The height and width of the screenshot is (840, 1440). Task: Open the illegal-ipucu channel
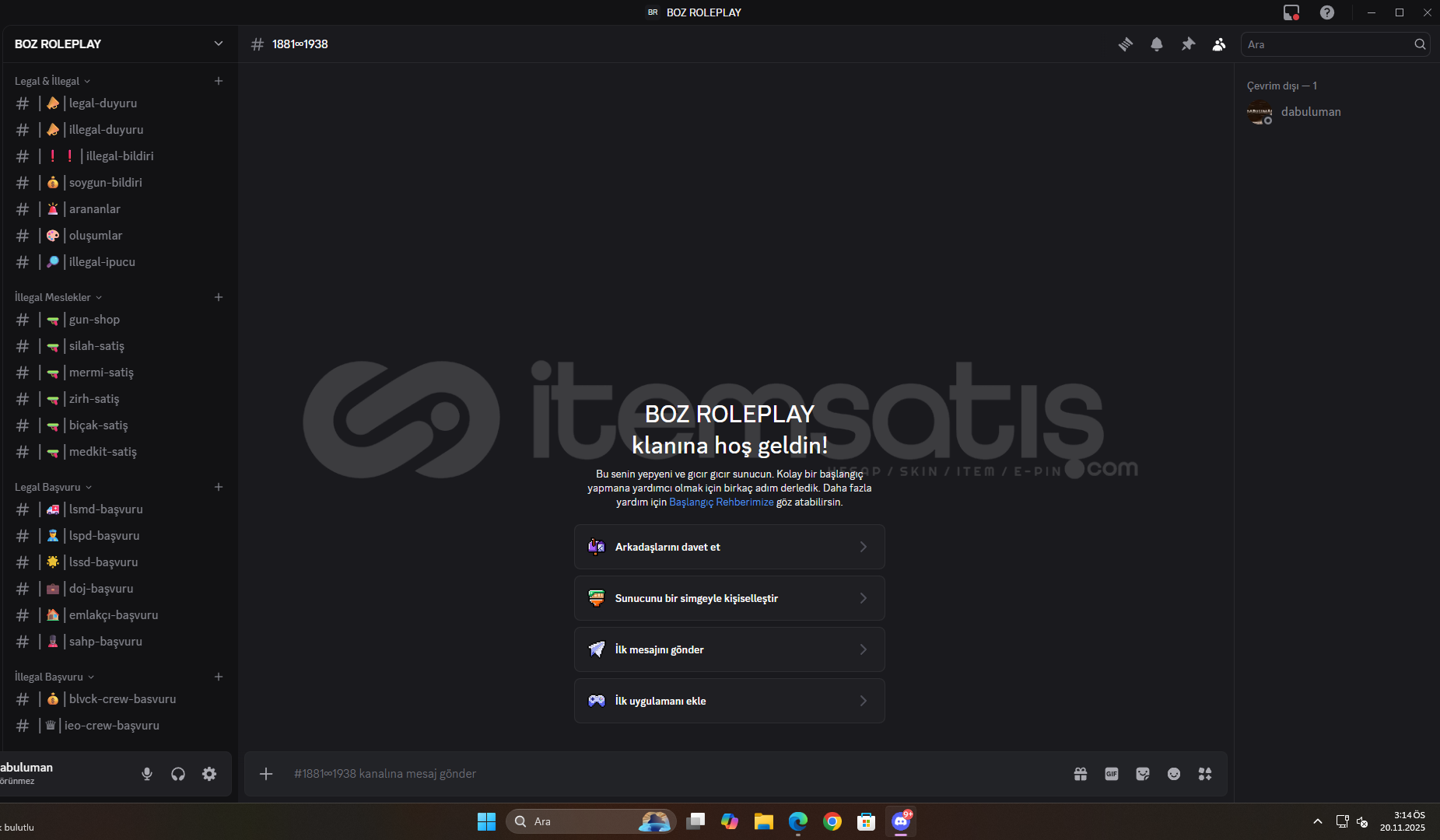point(119,262)
